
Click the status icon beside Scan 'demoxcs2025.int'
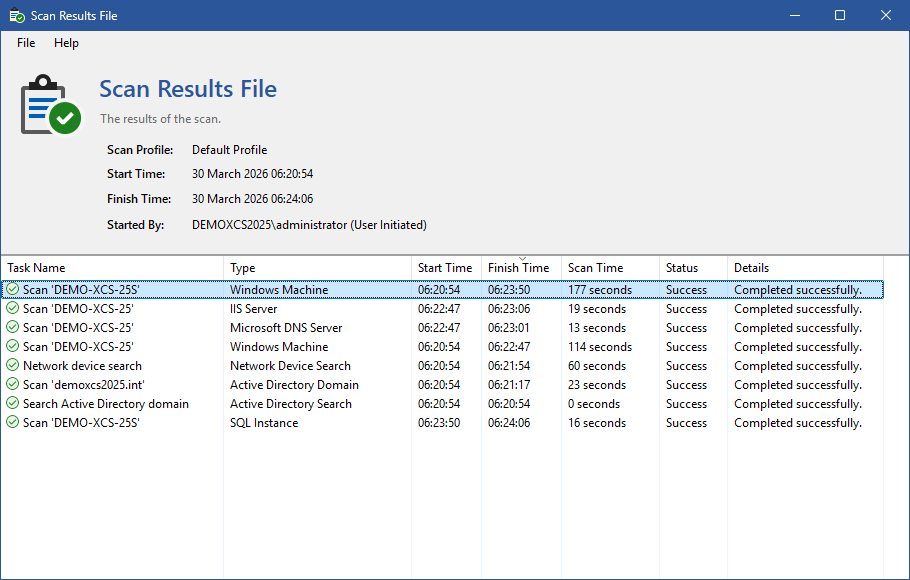pyautogui.click(x=12, y=385)
